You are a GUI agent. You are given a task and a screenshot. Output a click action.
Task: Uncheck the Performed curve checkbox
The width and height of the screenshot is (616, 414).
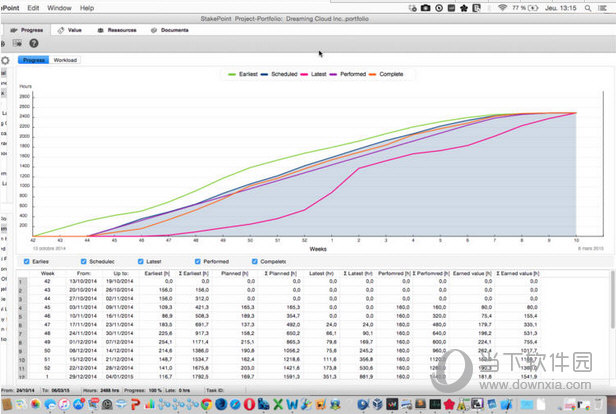pos(198,262)
